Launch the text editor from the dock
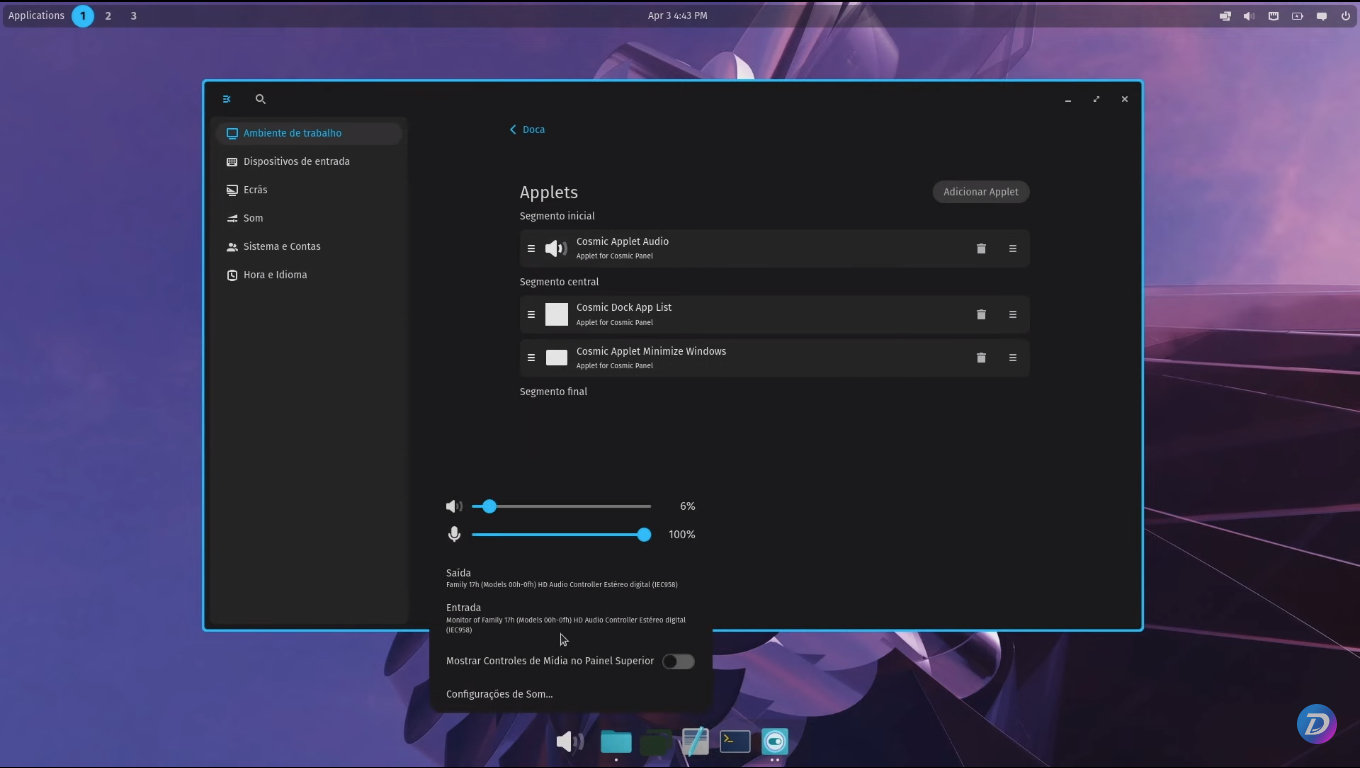This screenshot has width=1360, height=768. click(695, 741)
